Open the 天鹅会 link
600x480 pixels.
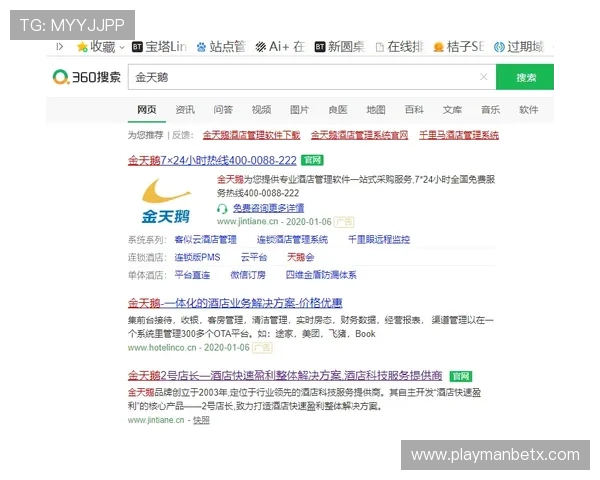tap(300, 257)
